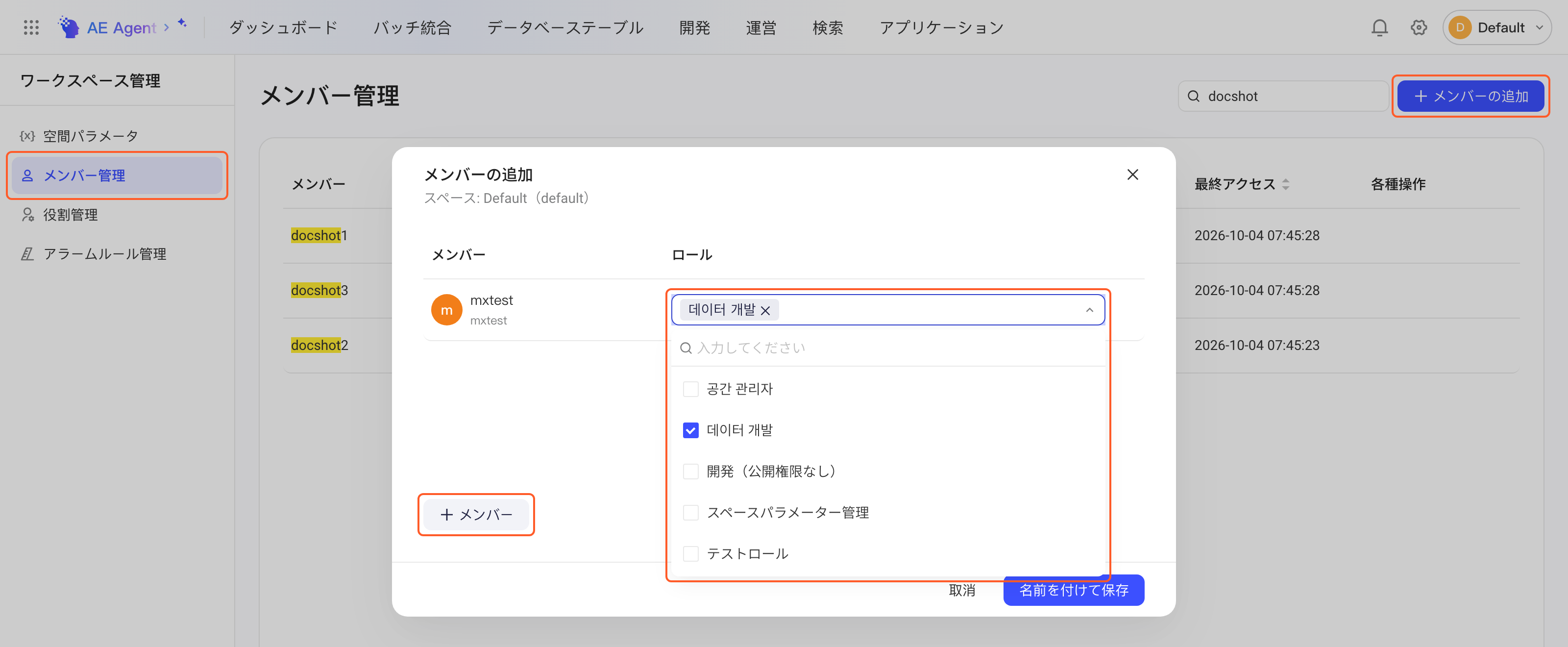Viewport: 1568px width, 647px height.
Task: Select 役割管理 in sidebar
Action: (x=117, y=215)
